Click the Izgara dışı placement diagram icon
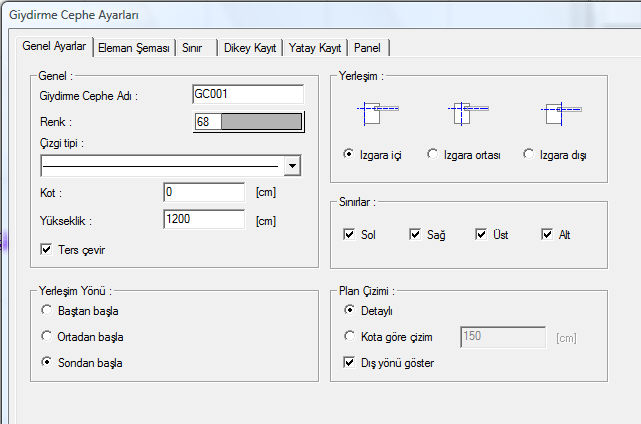 561,113
